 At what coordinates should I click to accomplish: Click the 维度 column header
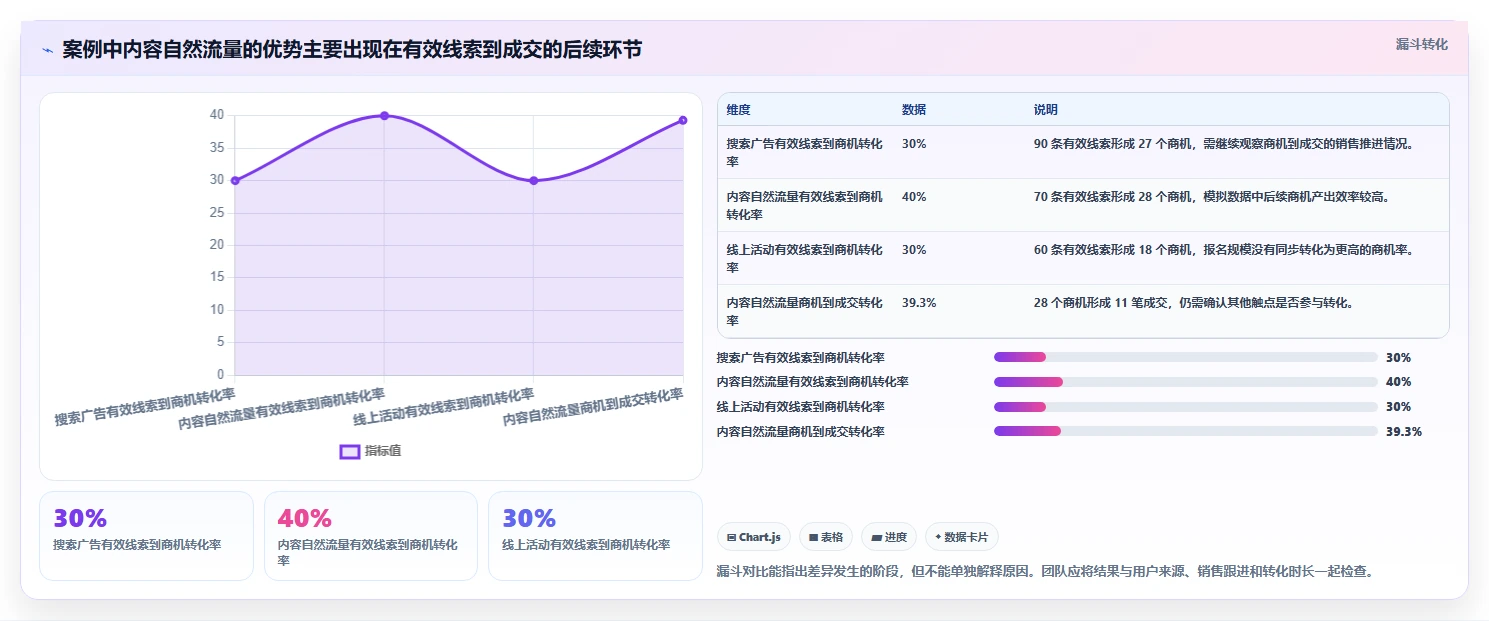(738, 110)
